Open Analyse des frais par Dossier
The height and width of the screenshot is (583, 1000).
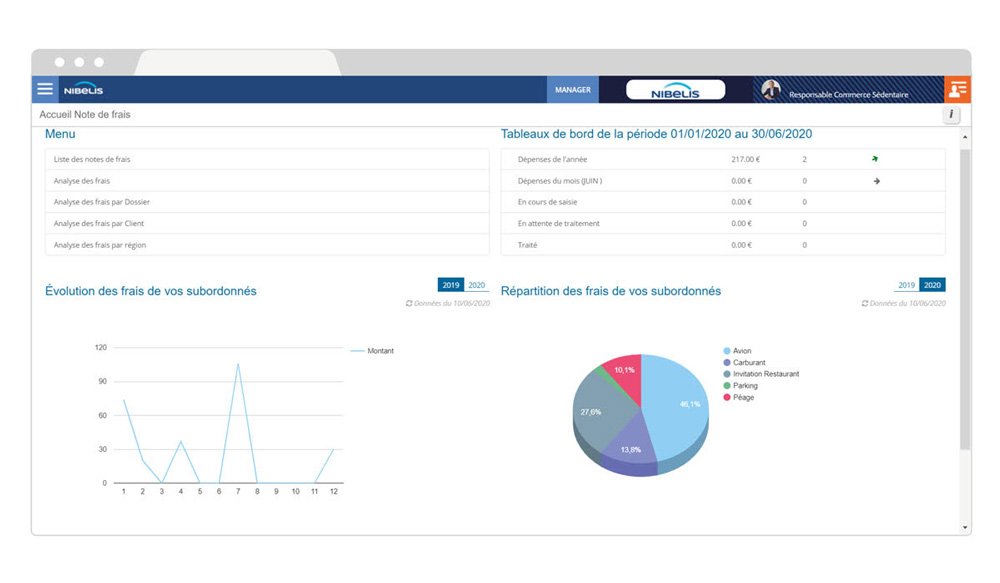tap(102, 202)
